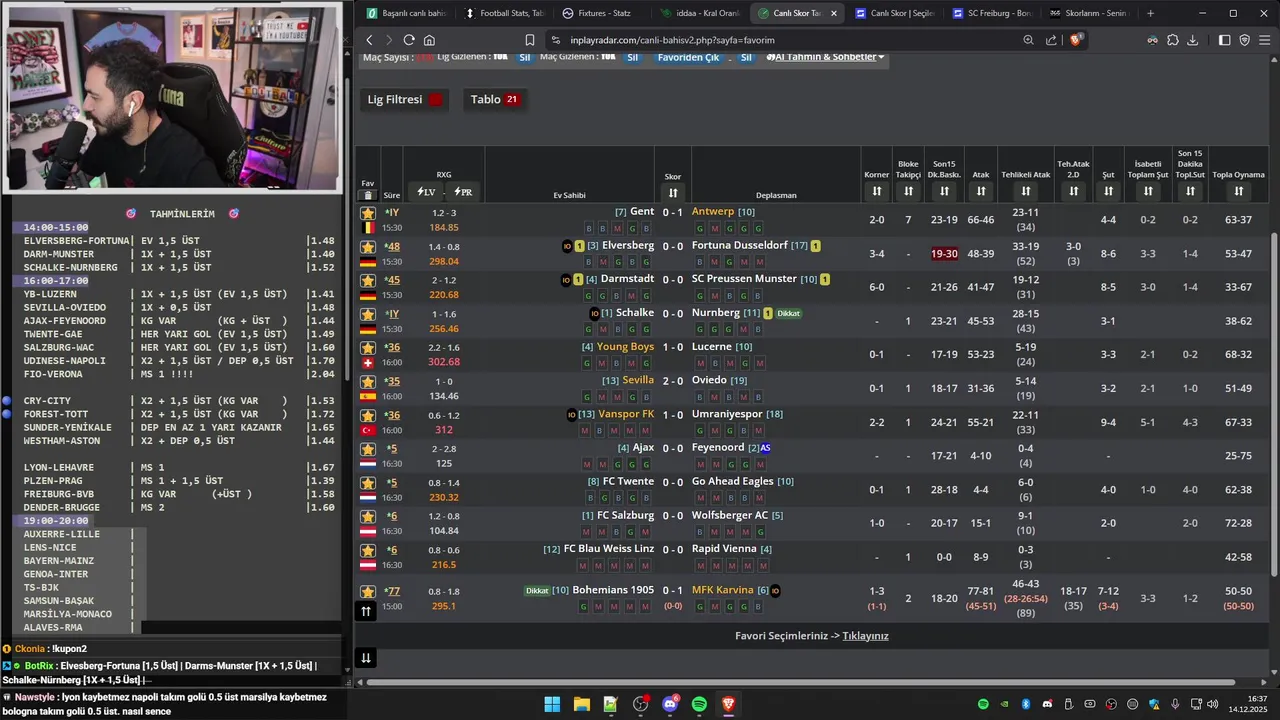Sort by Bloke Takipçi column arrows
The image size is (1280, 720).
tap(908, 191)
